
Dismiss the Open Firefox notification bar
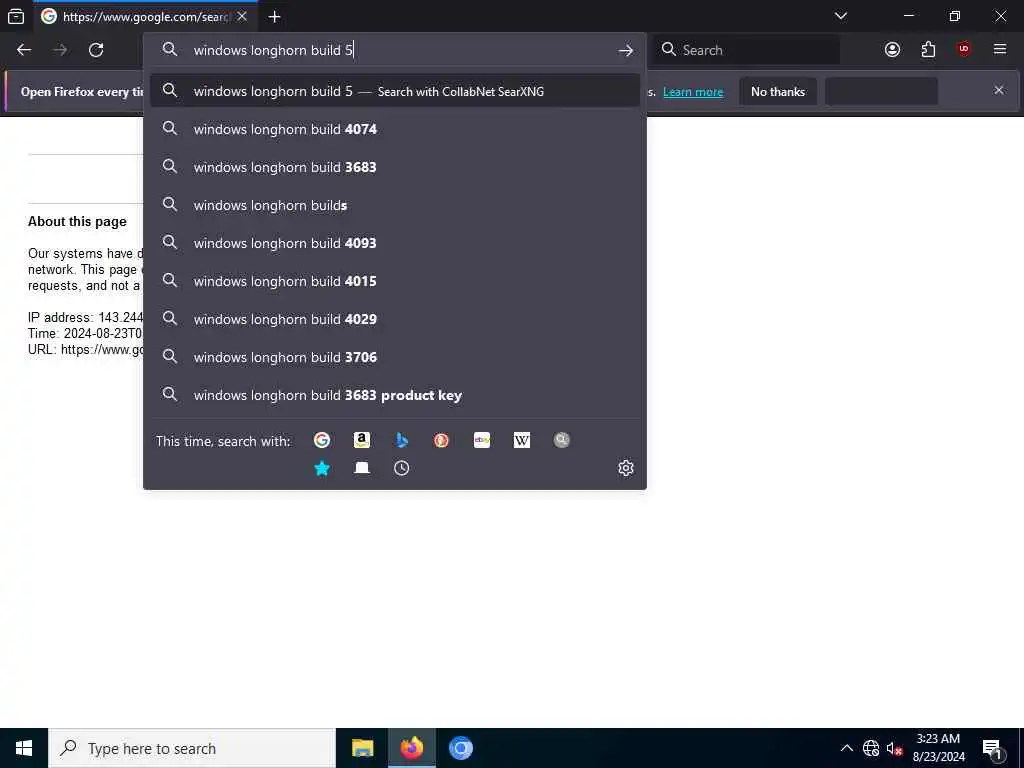[x=999, y=90]
